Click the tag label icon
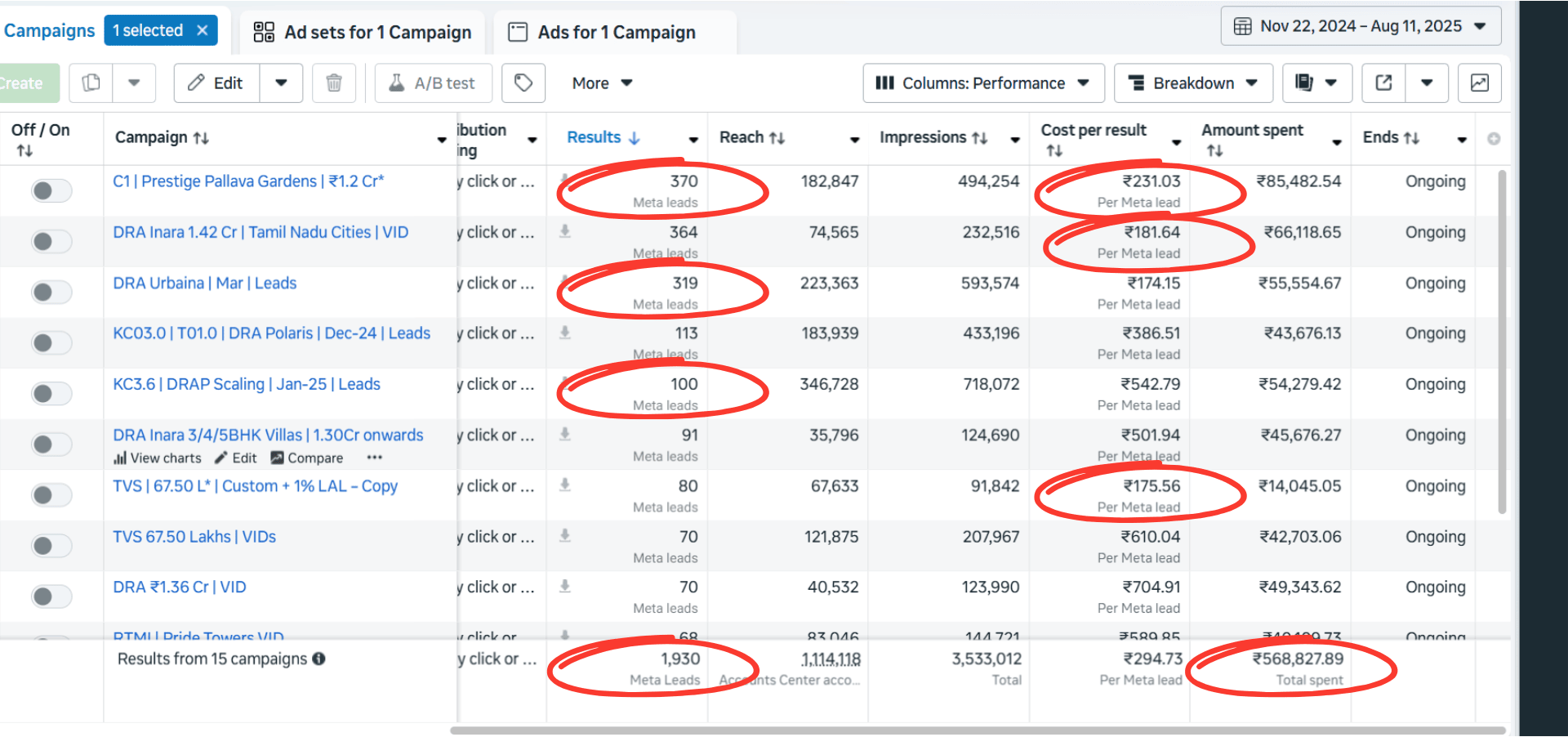Image resolution: width=1568 pixels, height=737 pixels. click(523, 83)
